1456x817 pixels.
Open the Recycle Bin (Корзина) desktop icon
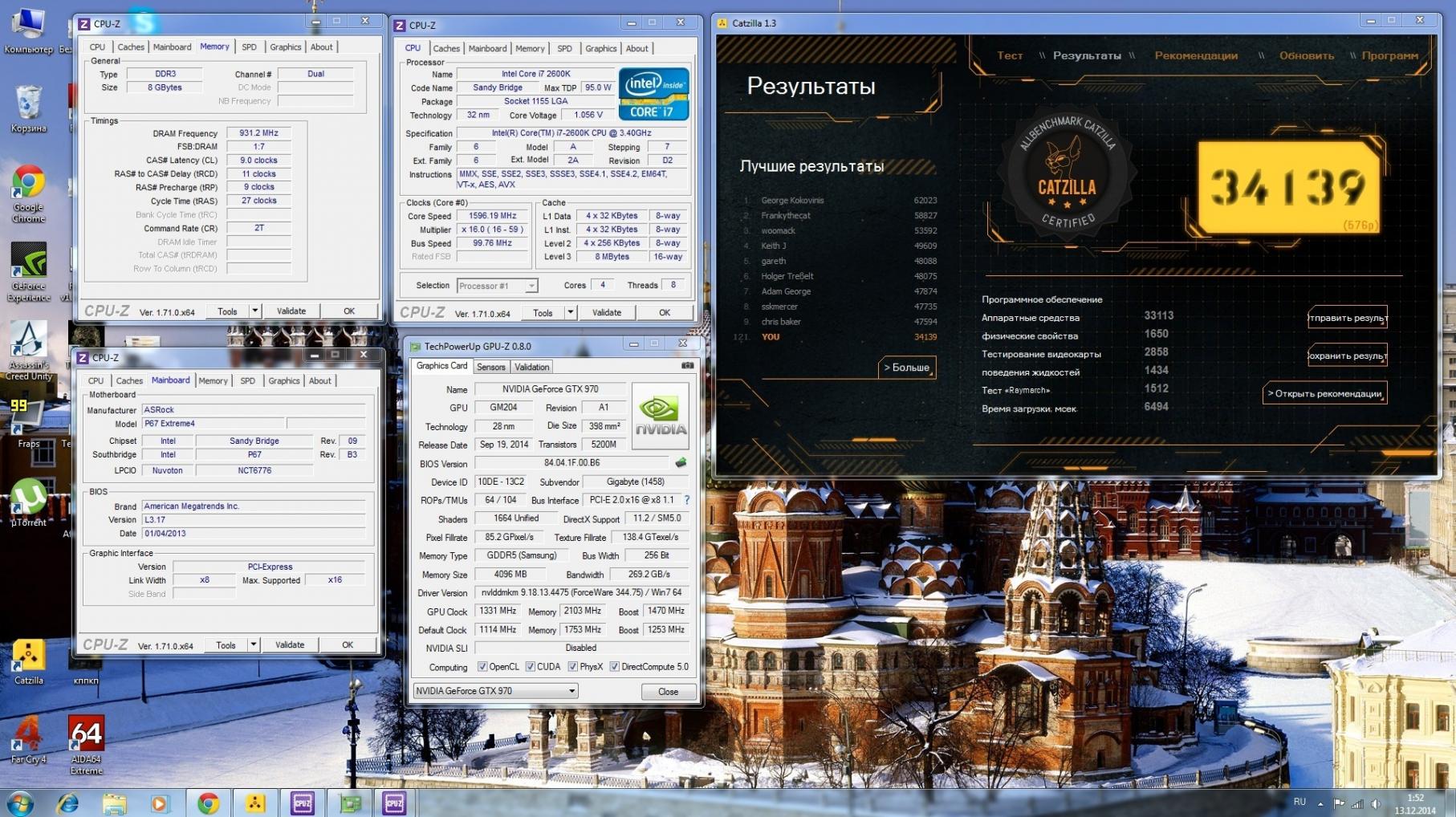click(29, 109)
